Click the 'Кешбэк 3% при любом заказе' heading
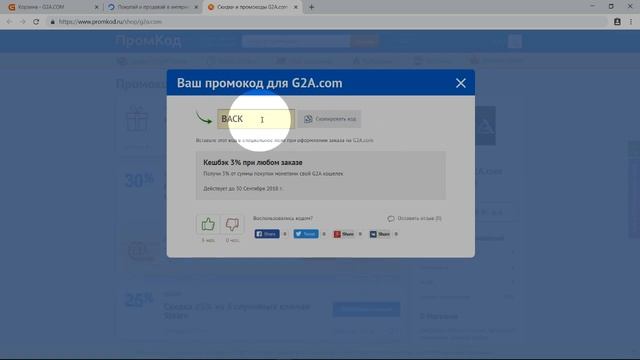Screen dimensions: 640x360 [253, 162]
